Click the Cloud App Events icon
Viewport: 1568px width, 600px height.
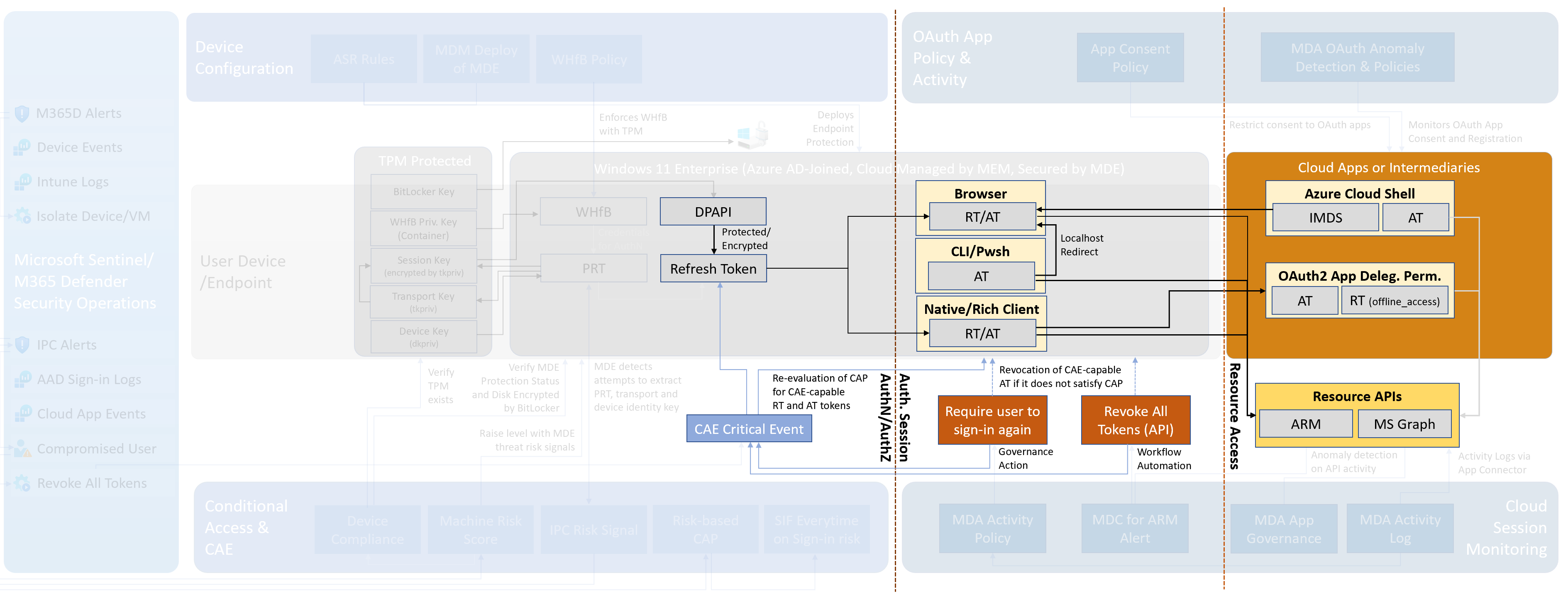pos(22,414)
